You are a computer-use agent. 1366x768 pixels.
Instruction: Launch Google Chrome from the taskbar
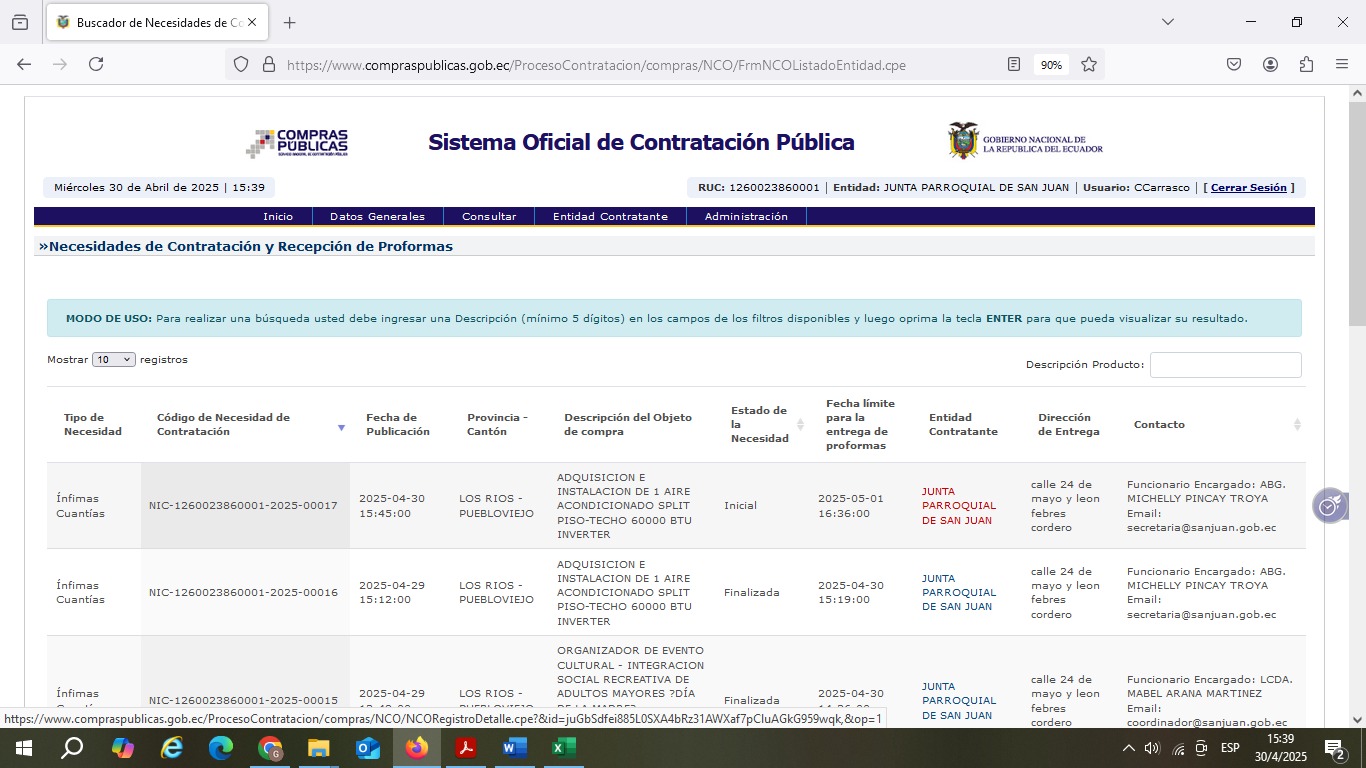coord(270,748)
